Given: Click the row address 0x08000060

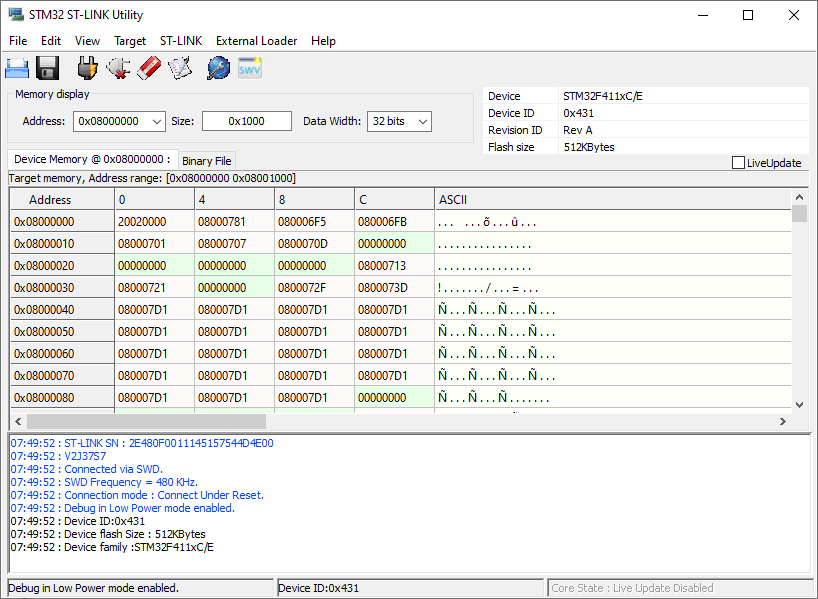Looking at the screenshot, I should tap(62, 354).
